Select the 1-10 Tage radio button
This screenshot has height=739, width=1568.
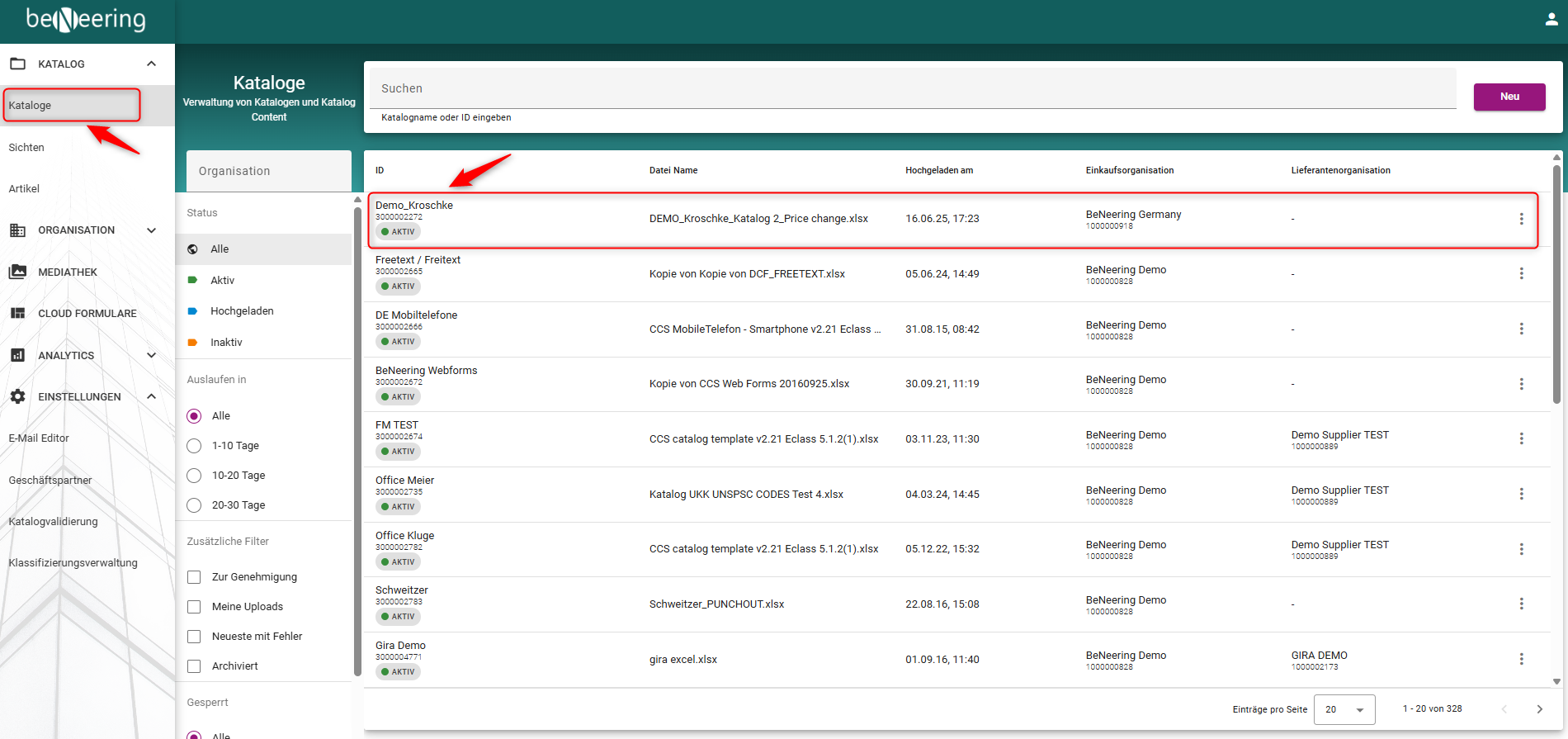point(194,446)
